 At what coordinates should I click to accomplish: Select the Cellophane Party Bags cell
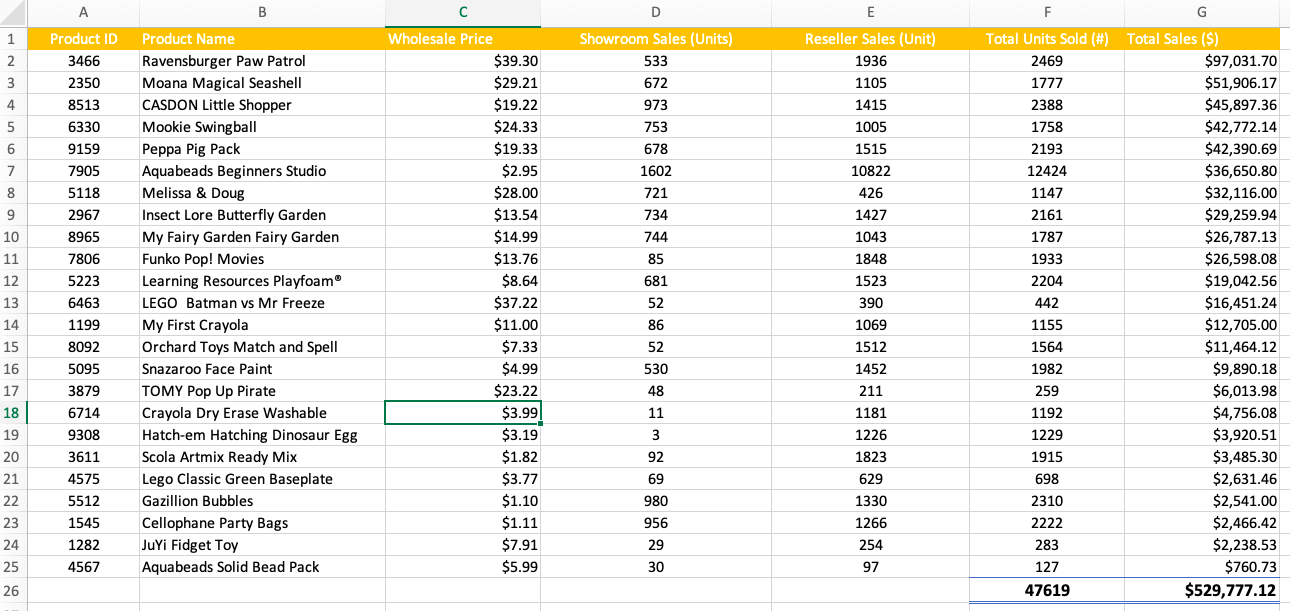coord(262,523)
